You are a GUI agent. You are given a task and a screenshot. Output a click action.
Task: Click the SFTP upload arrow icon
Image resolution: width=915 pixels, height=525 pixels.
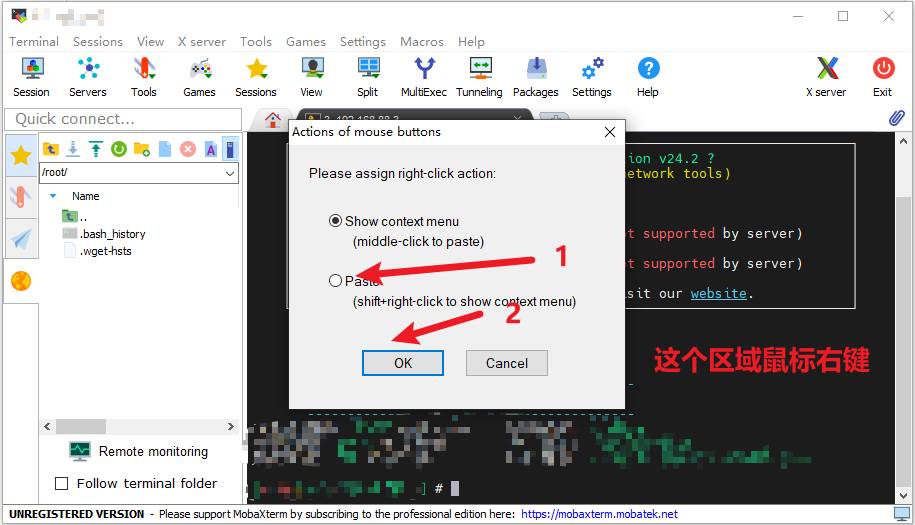96,149
